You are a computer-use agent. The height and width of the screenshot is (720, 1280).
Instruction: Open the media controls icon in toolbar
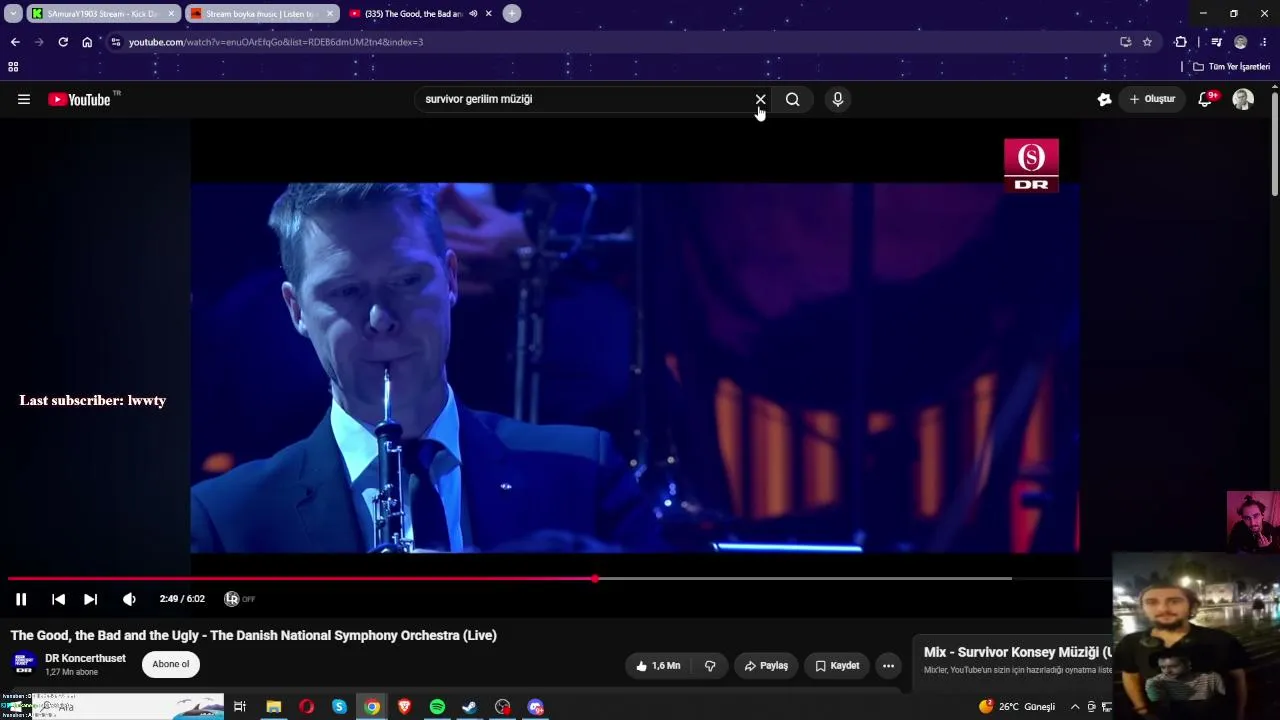[x=1216, y=42]
